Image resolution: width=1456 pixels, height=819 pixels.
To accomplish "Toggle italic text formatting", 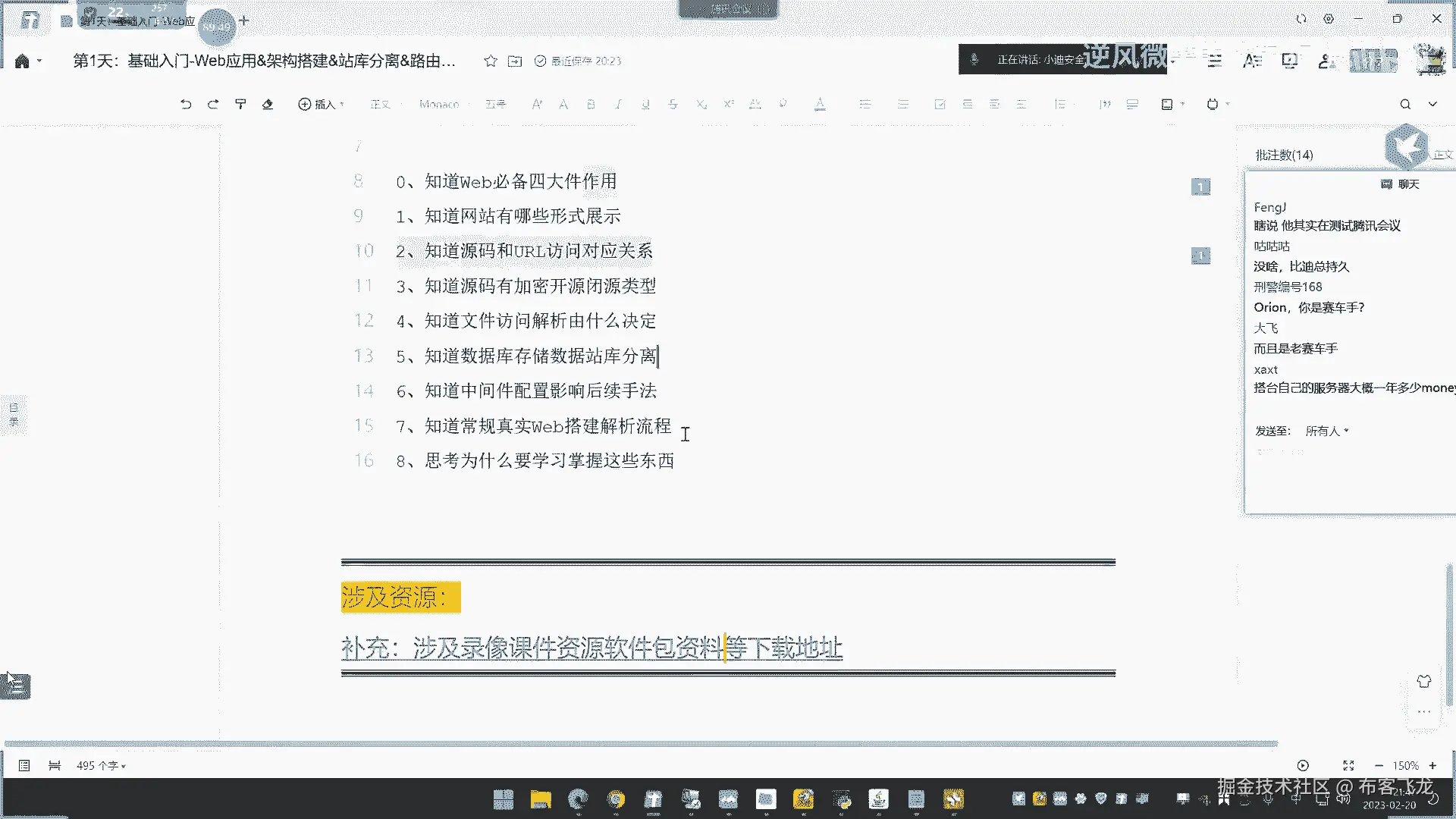I will 618,104.
